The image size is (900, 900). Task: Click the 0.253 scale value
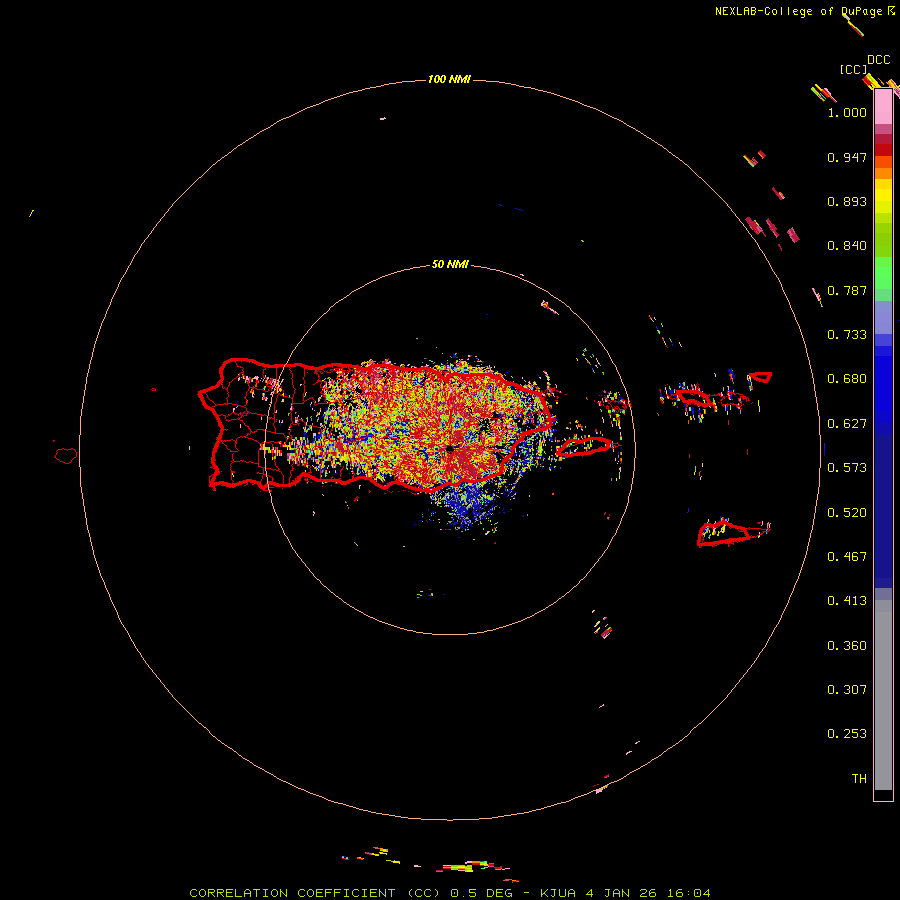point(847,734)
